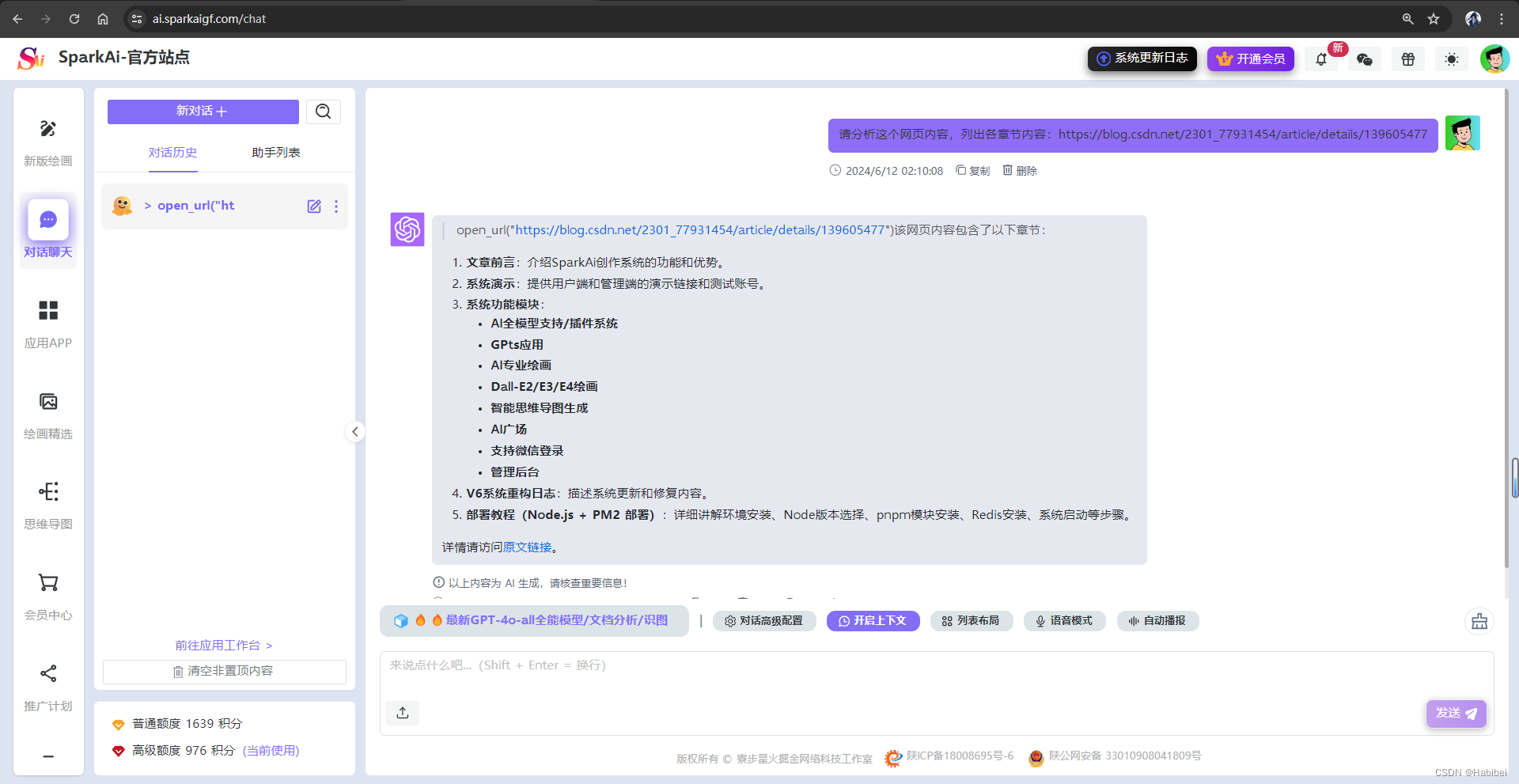Click the 陕ICP备18008695号-6 footer link

pyautogui.click(x=960, y=756)
